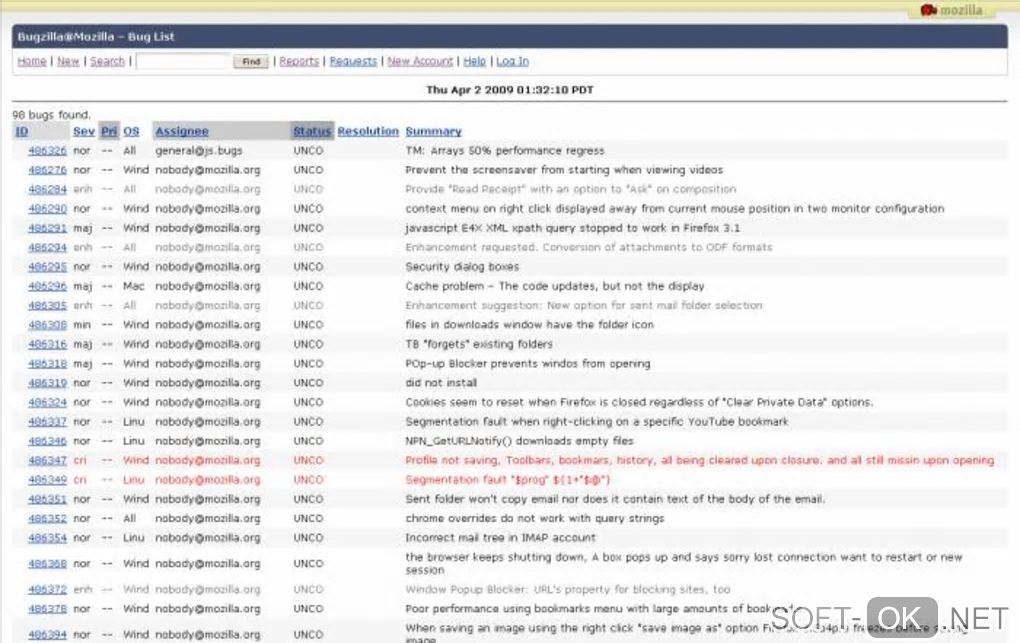Open bug 486318
The width and height of the screenshot is (1020, 643).
coord(47,364)
